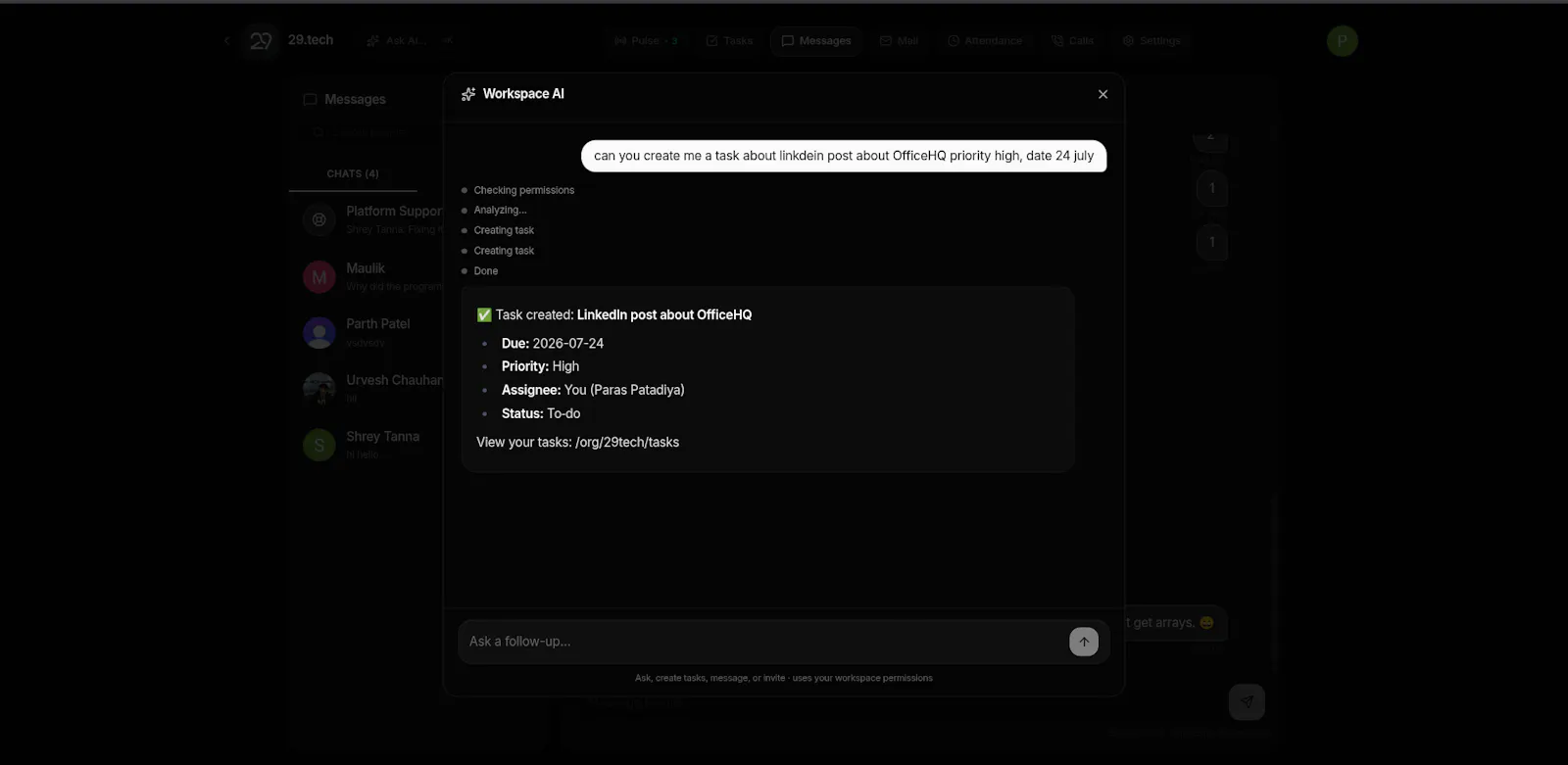Viewport: 1568px width, 765px height.
Task: Click the 29.tech logo icon
Action: pyautogui.click(x=261, y=41)
